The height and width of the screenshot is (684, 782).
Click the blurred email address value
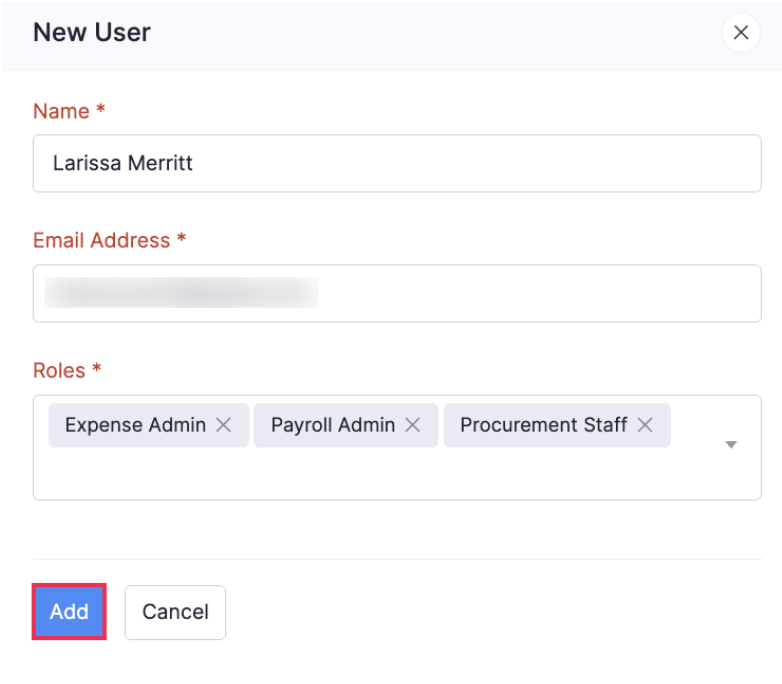[182, 293]
